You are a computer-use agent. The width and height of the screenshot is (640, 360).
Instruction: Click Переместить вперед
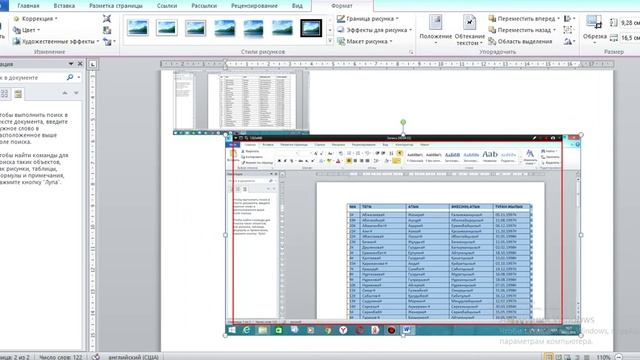pos(524,19)
